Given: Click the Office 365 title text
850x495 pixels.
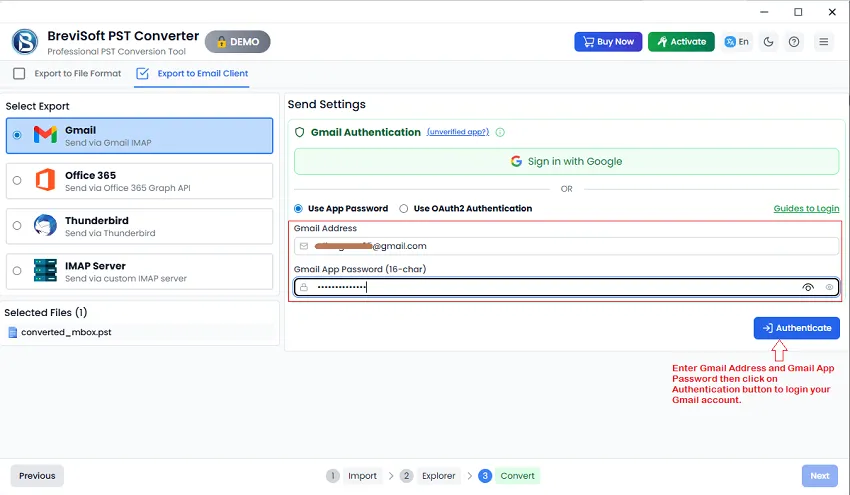Looking at the screenshot, I should click(91, 175).
